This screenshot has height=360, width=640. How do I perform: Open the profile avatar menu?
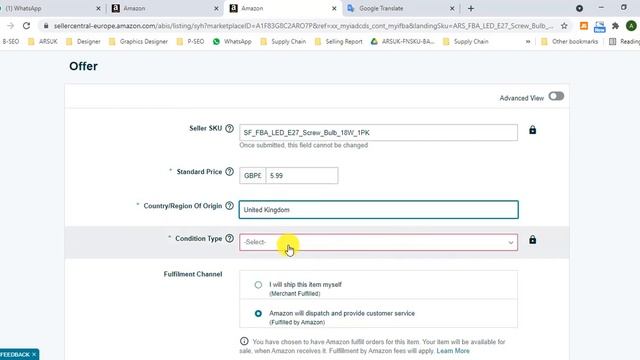(631, 26)
